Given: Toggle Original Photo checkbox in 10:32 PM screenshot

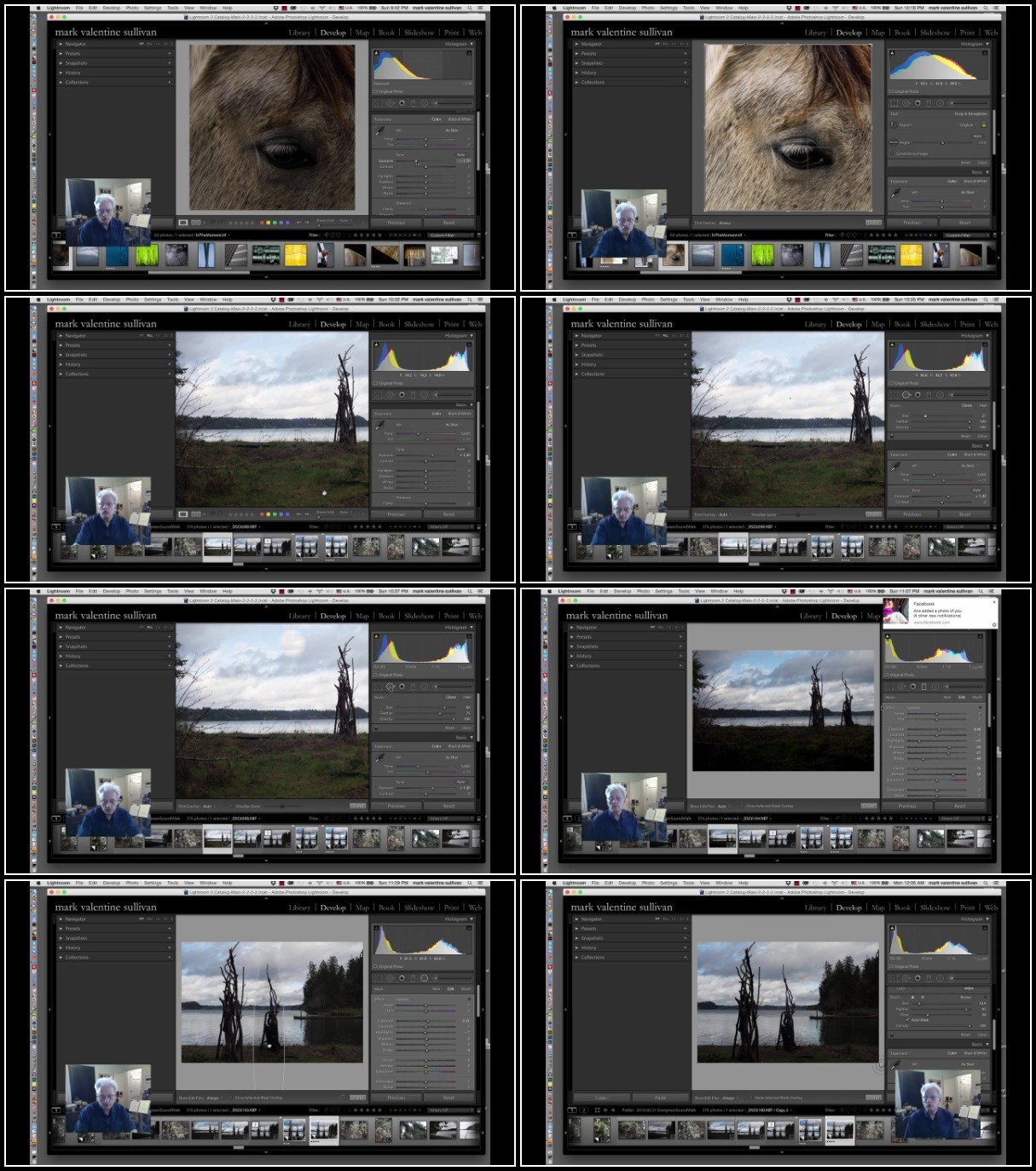Looking at the screenshot, I should tap(375, 383).
